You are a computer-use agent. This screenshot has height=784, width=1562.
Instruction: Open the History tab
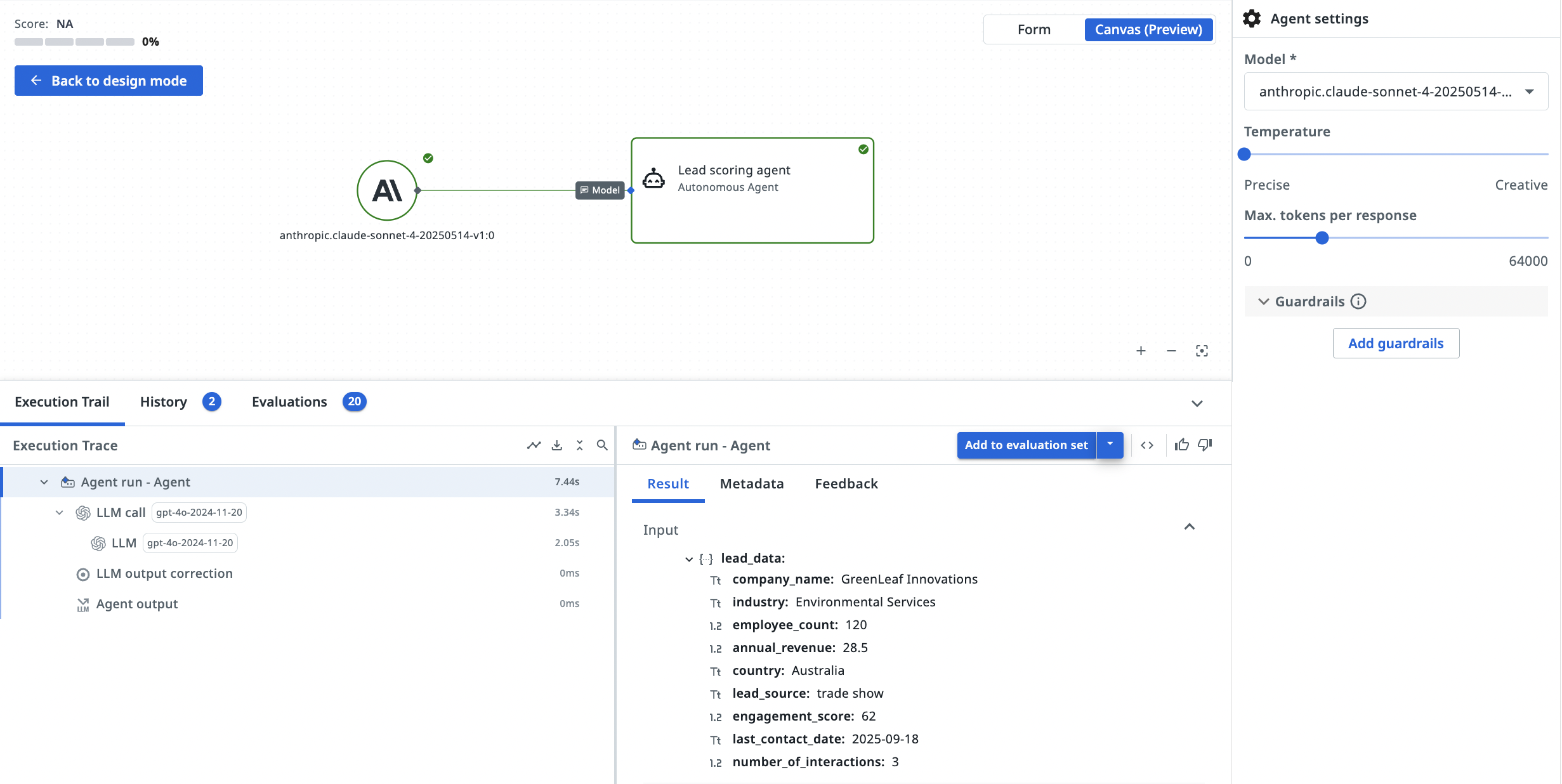click(x=164, y=402)
